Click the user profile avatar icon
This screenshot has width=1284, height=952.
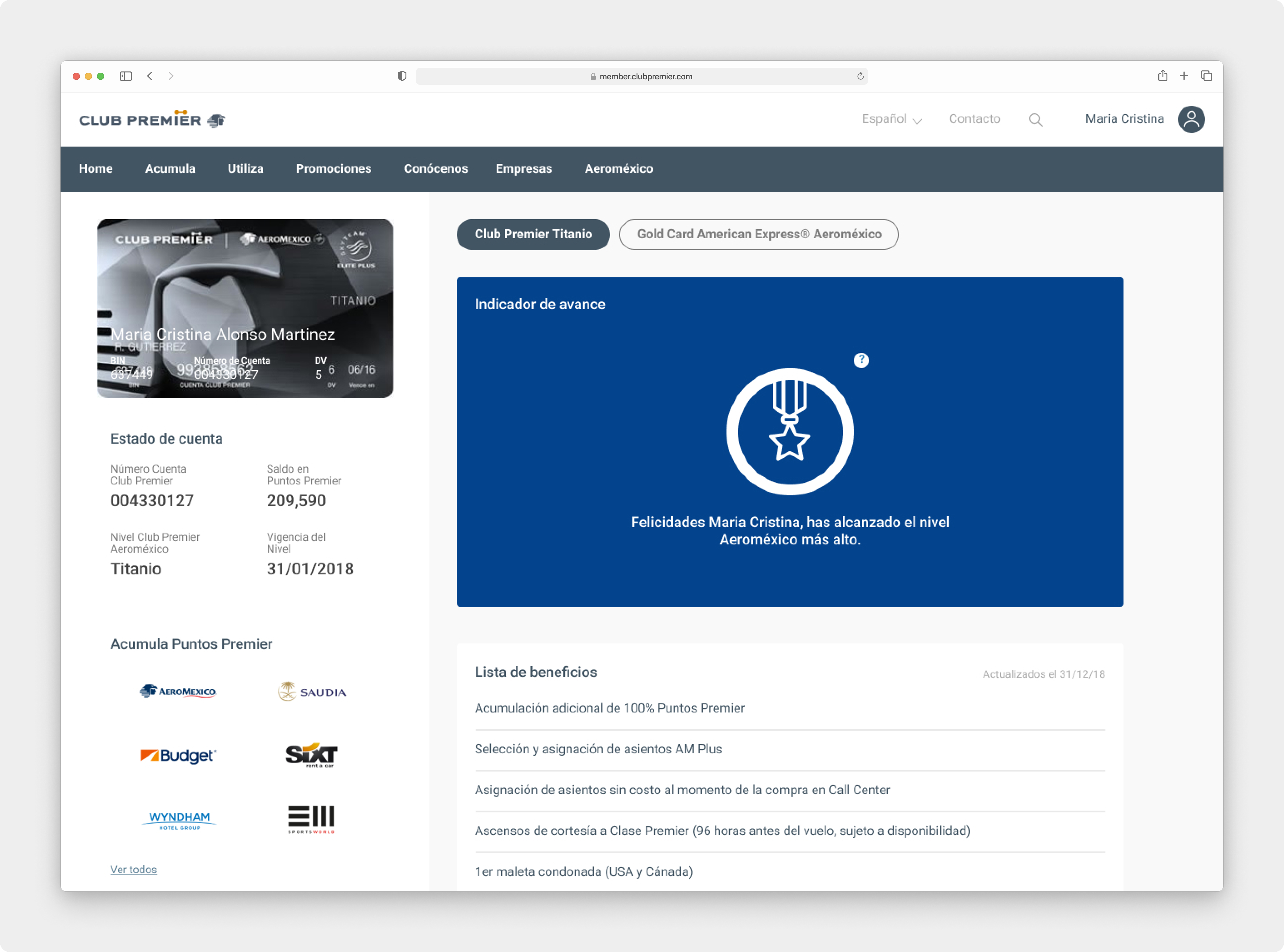[x=1191, y=119]
